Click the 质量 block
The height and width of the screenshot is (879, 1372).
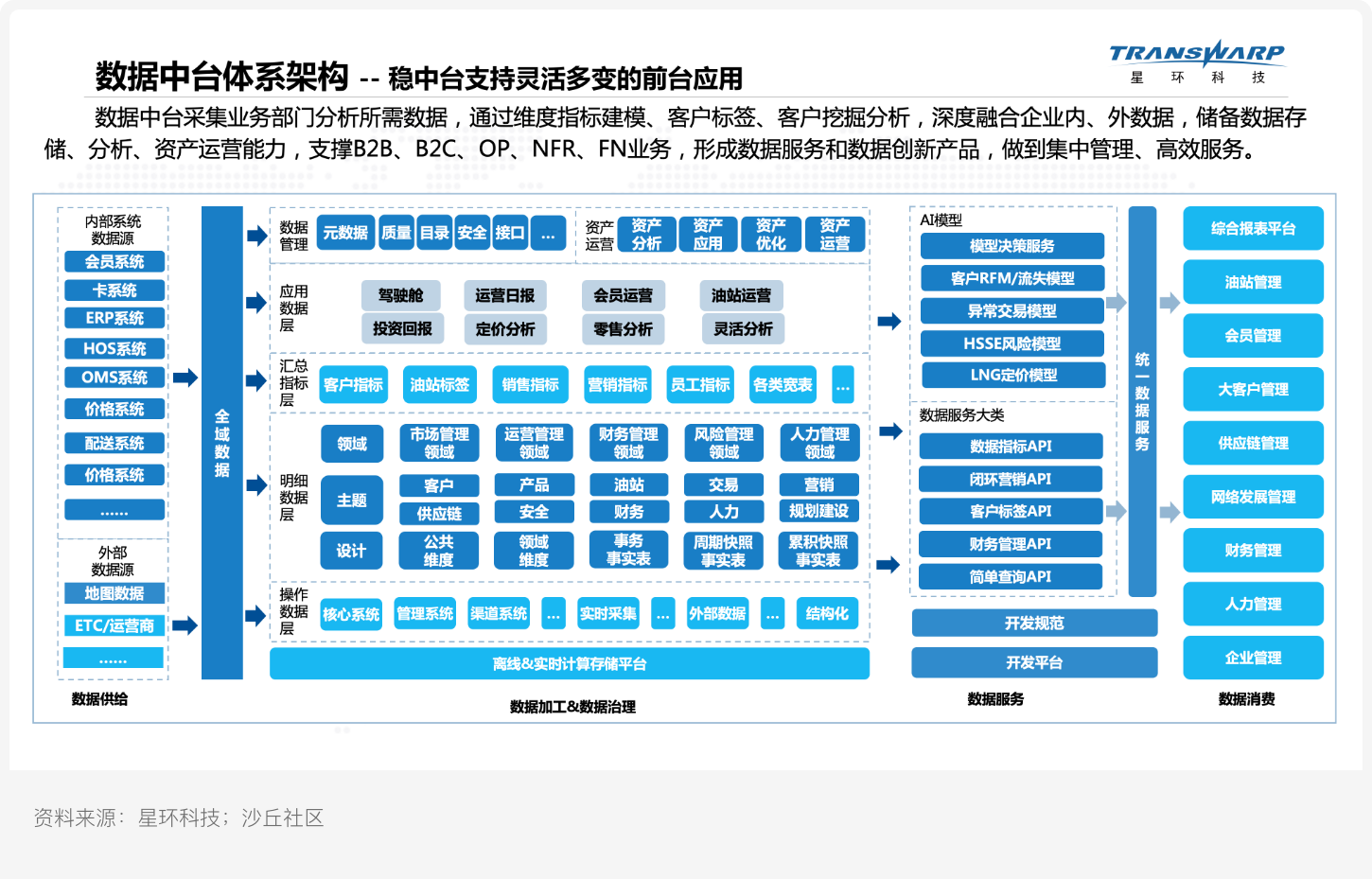[x=396, y=233]
